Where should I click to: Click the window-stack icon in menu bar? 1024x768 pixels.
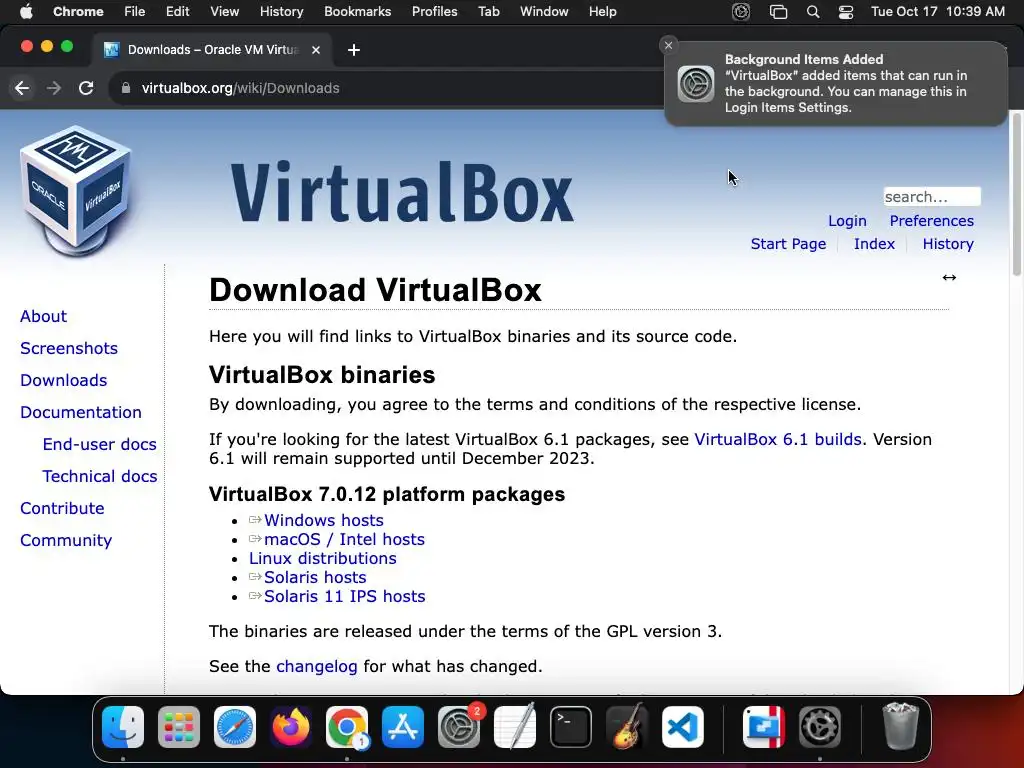coord(778,12)
